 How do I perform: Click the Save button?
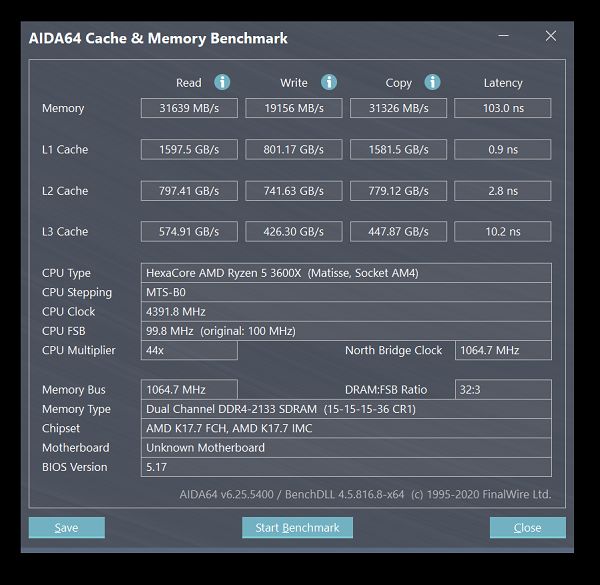(x=67, y=527)
